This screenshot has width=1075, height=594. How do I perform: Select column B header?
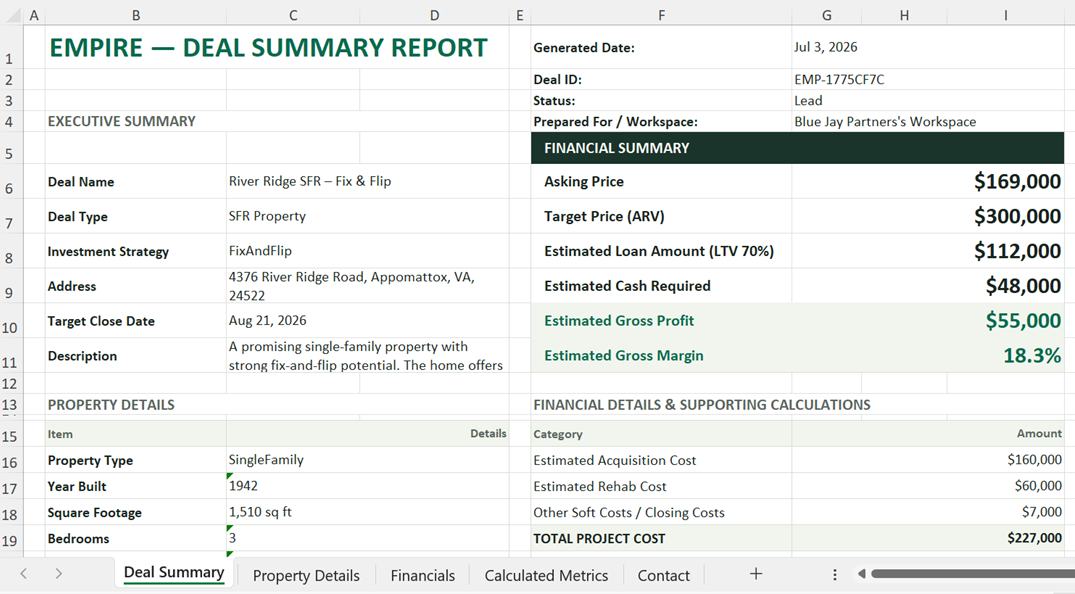pyautogui.click(x=136, y=15)
